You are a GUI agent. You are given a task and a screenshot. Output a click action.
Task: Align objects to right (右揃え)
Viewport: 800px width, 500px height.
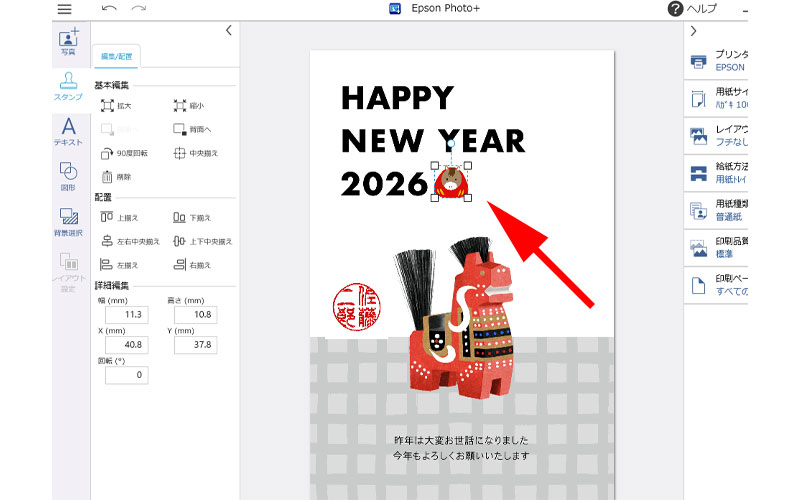[192, 265]
